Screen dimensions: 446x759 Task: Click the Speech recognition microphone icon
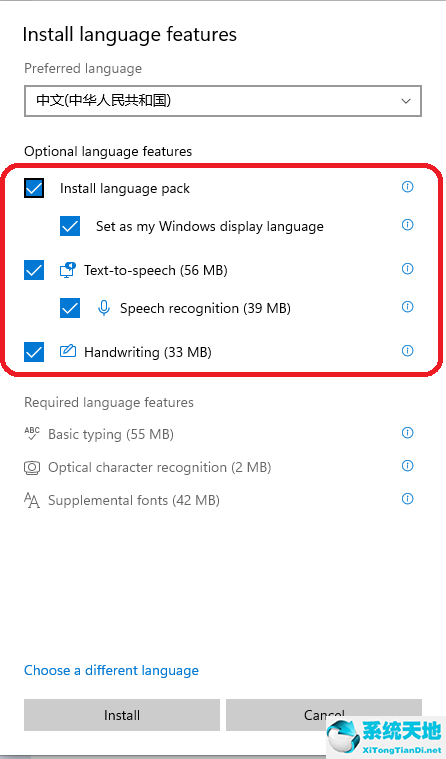tap(104, 308)
